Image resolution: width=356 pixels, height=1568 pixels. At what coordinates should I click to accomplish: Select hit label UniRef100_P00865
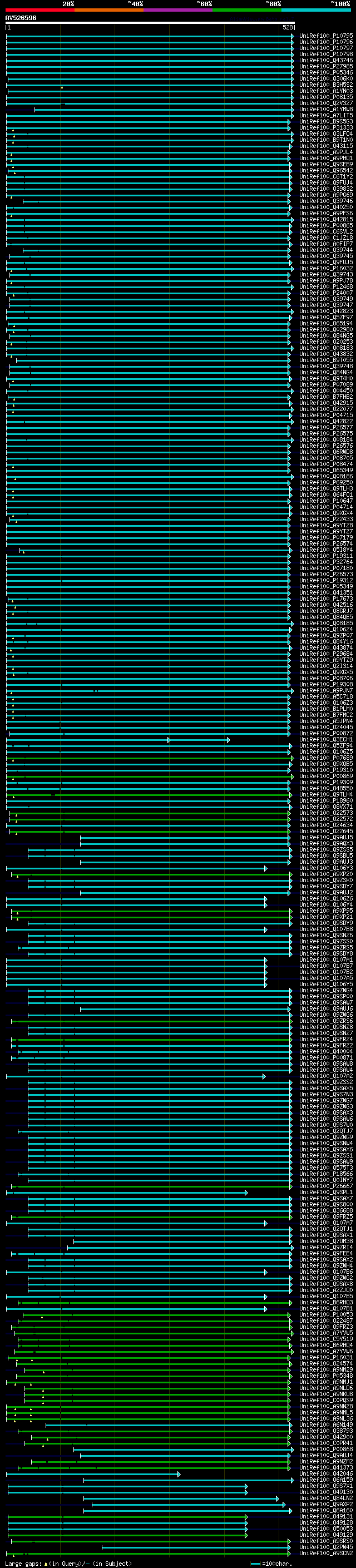[326, 225]
